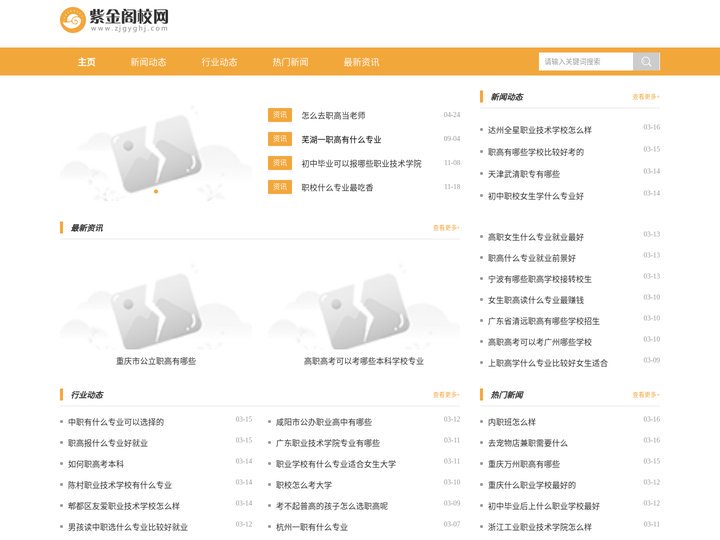Open the 主页 navigation tab
The width and height of the screenshot is (720, 540).
(x=86, y=62)
